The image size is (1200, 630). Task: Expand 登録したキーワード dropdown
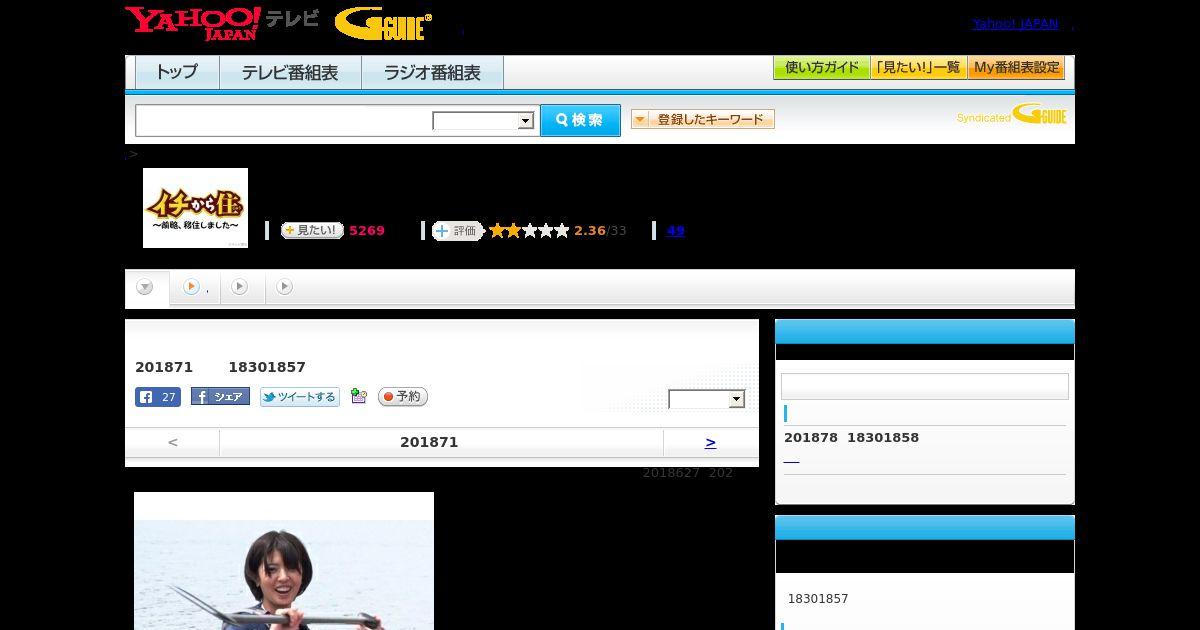pyautogui.click(x=703, y=119)
